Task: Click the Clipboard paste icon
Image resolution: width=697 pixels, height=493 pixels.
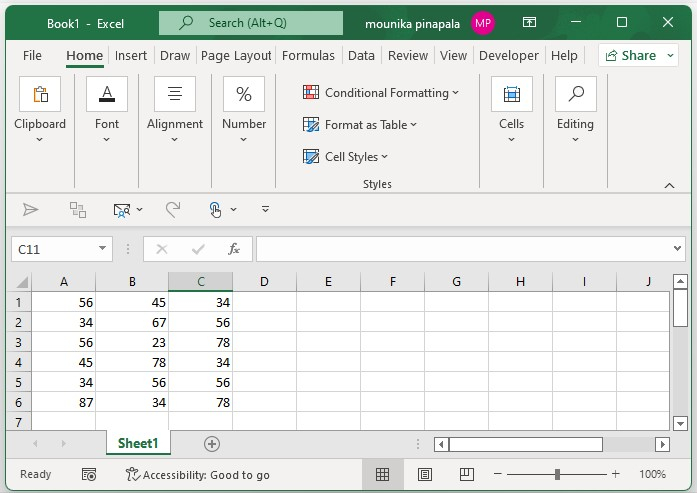Action: pyautogui.click(x=40, y=95)
